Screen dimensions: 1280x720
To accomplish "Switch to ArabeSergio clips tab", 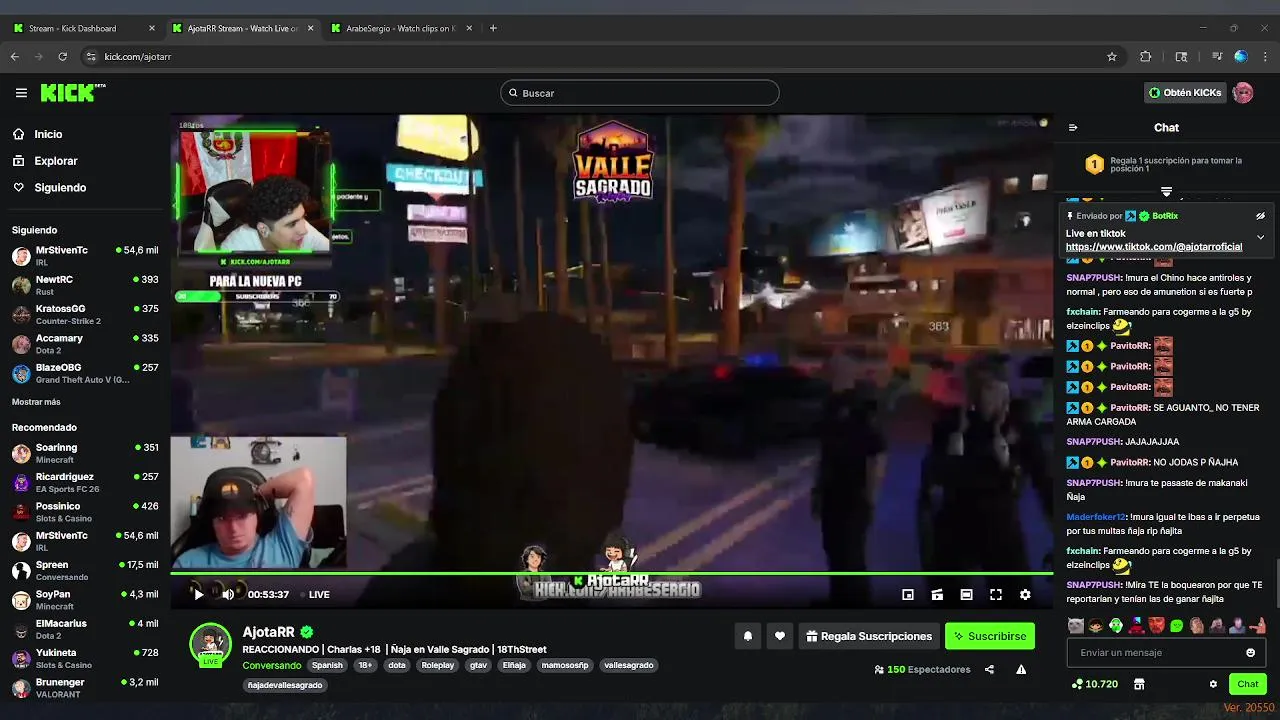I will (x=400, y=28).
